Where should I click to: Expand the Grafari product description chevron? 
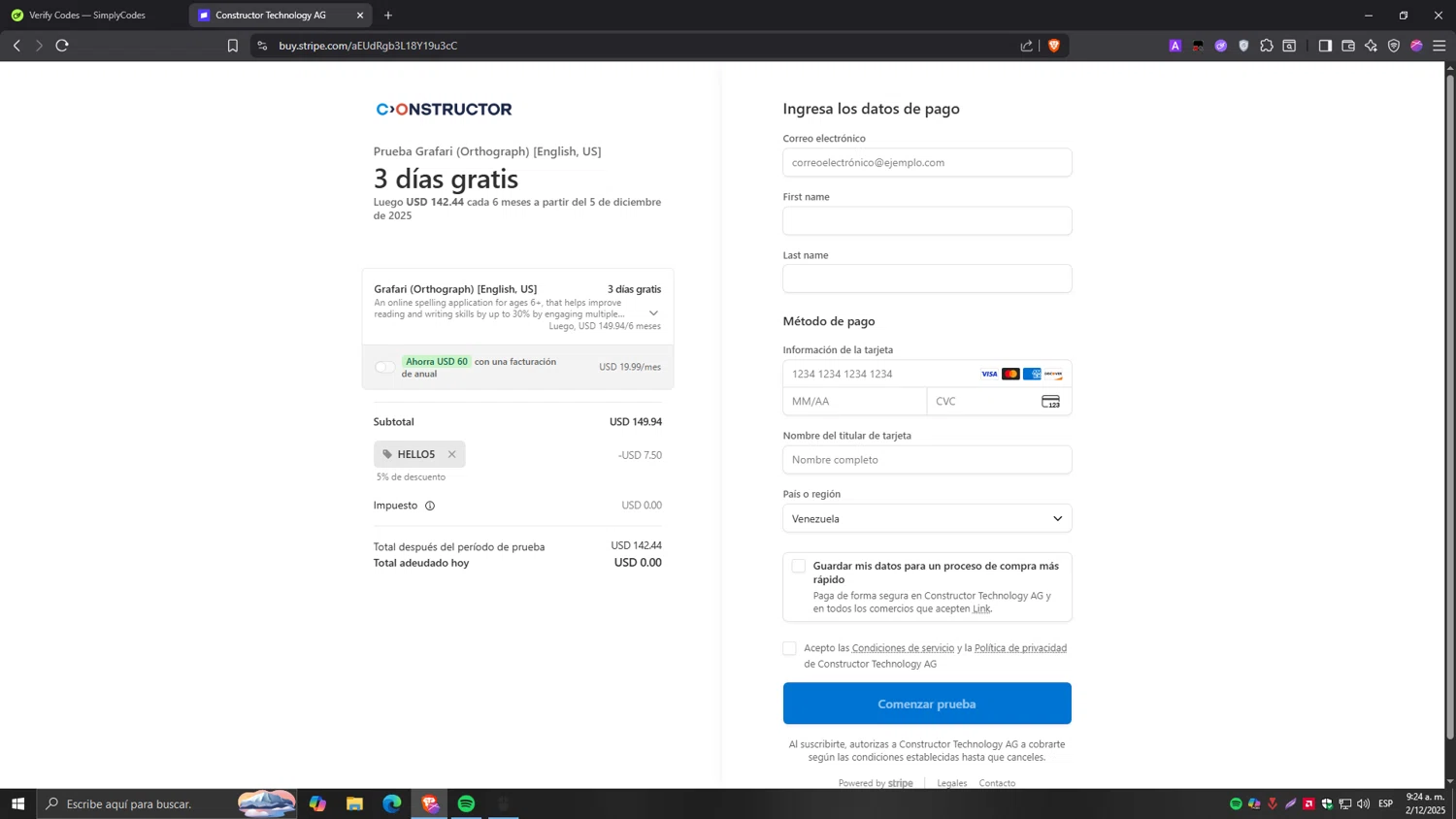653,313
